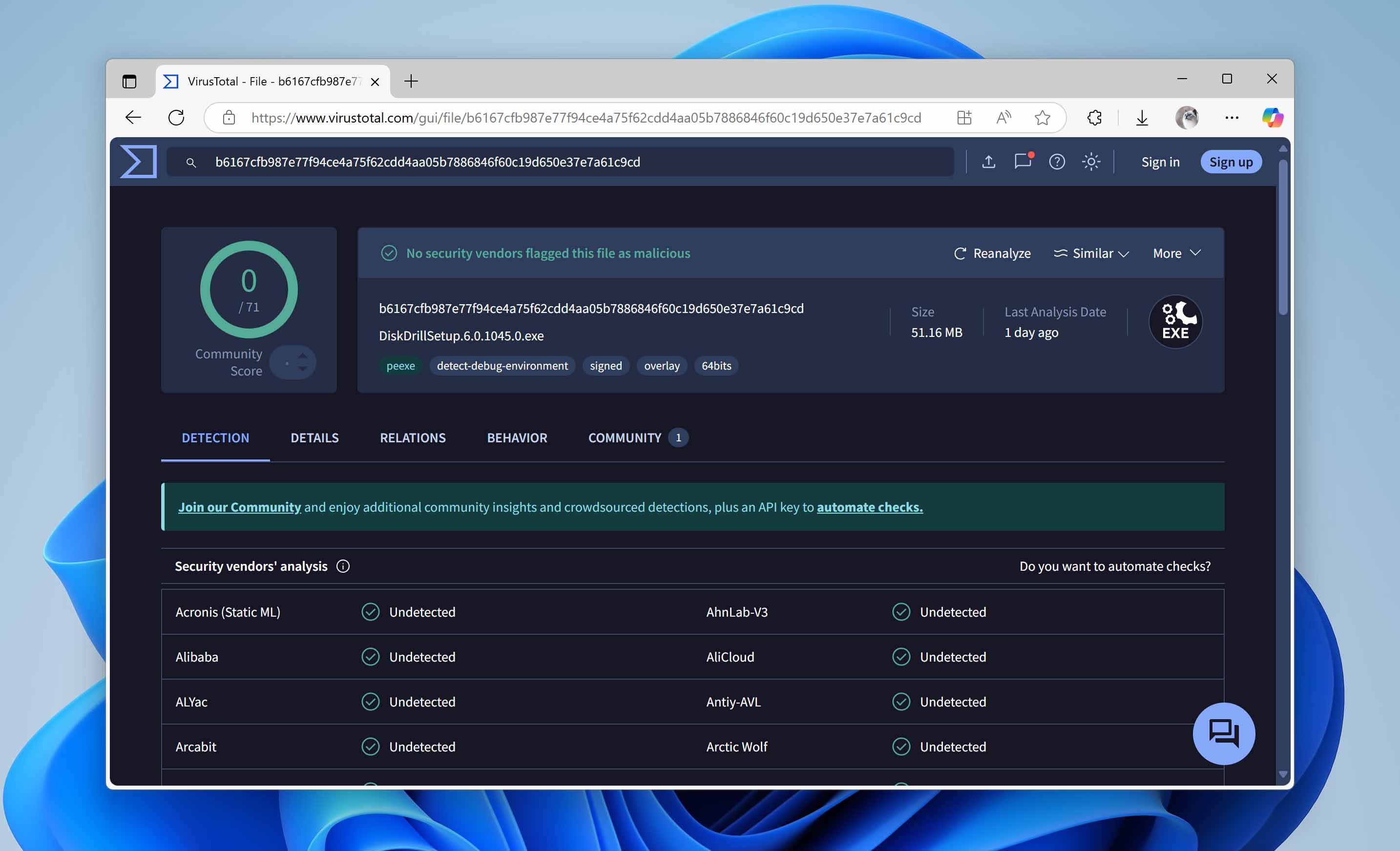1400x851 pixels.
Task: Vote down on the community score
Action: click(303, 369)
